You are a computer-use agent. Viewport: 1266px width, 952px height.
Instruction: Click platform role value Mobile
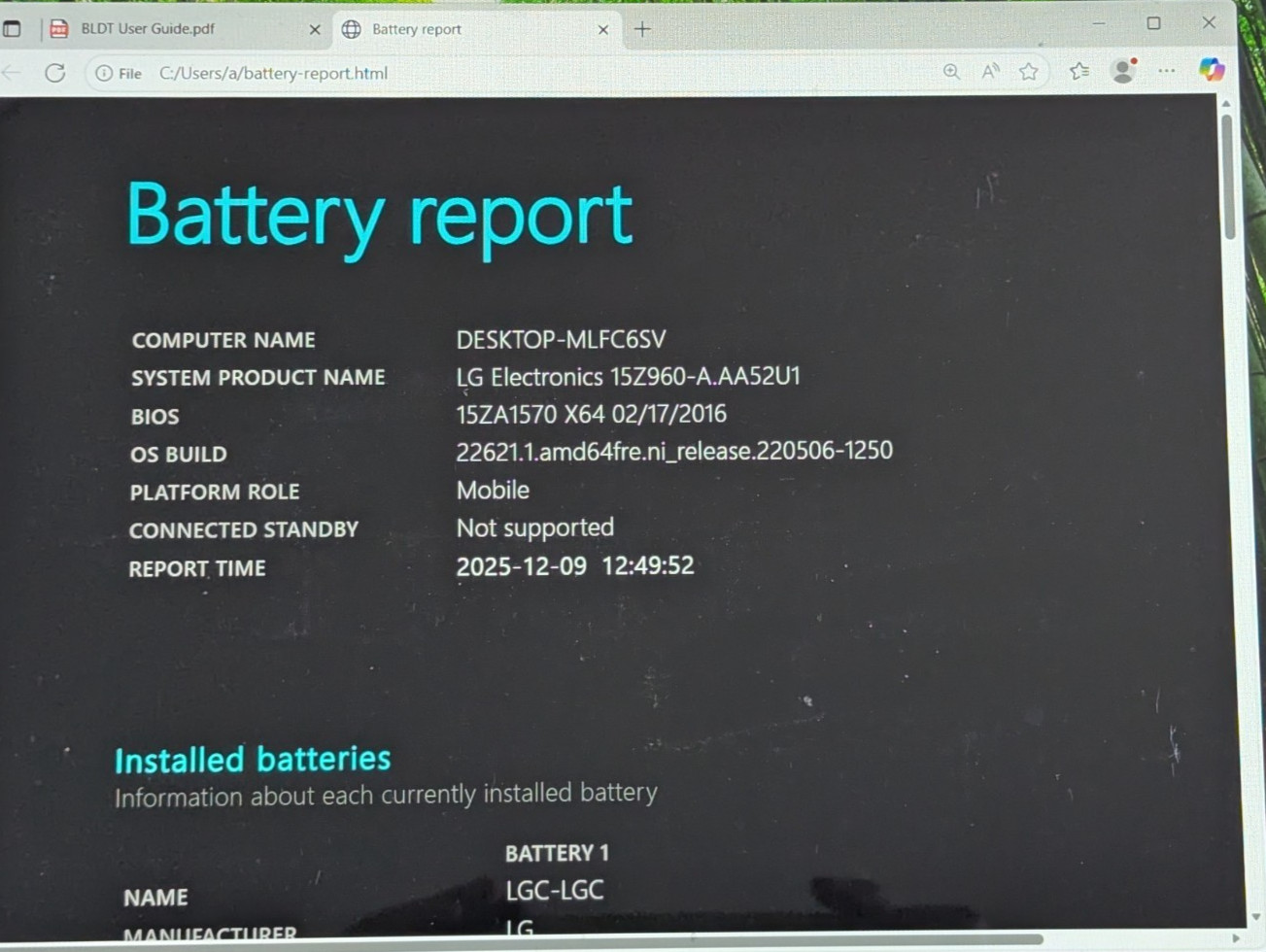[x=493, y=490]
